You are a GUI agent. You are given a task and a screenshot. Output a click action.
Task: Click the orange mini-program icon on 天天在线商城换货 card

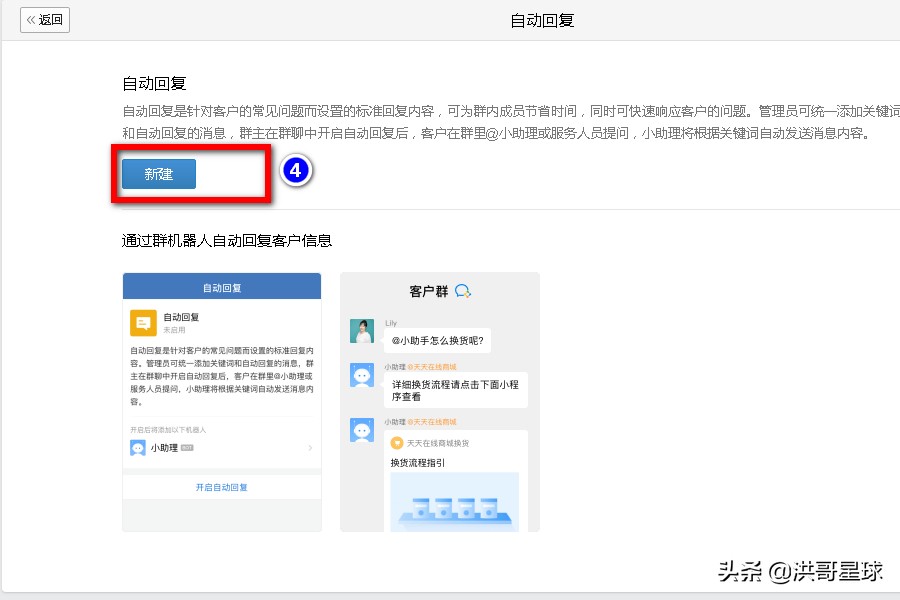(395, 442)
